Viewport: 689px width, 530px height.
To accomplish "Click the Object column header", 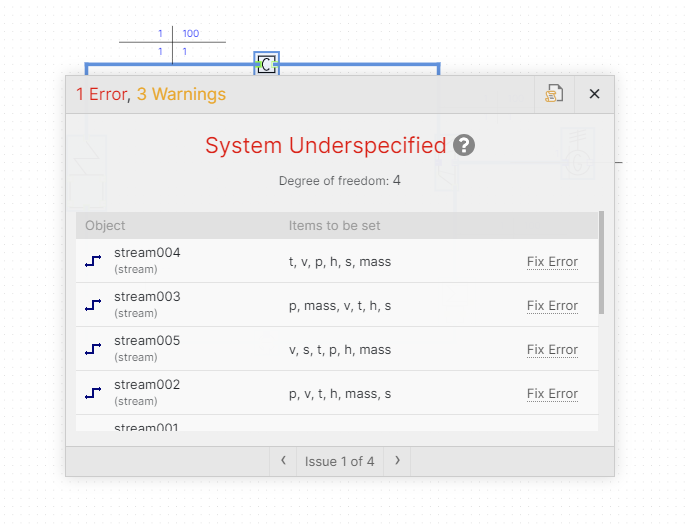I will point(105,226).
